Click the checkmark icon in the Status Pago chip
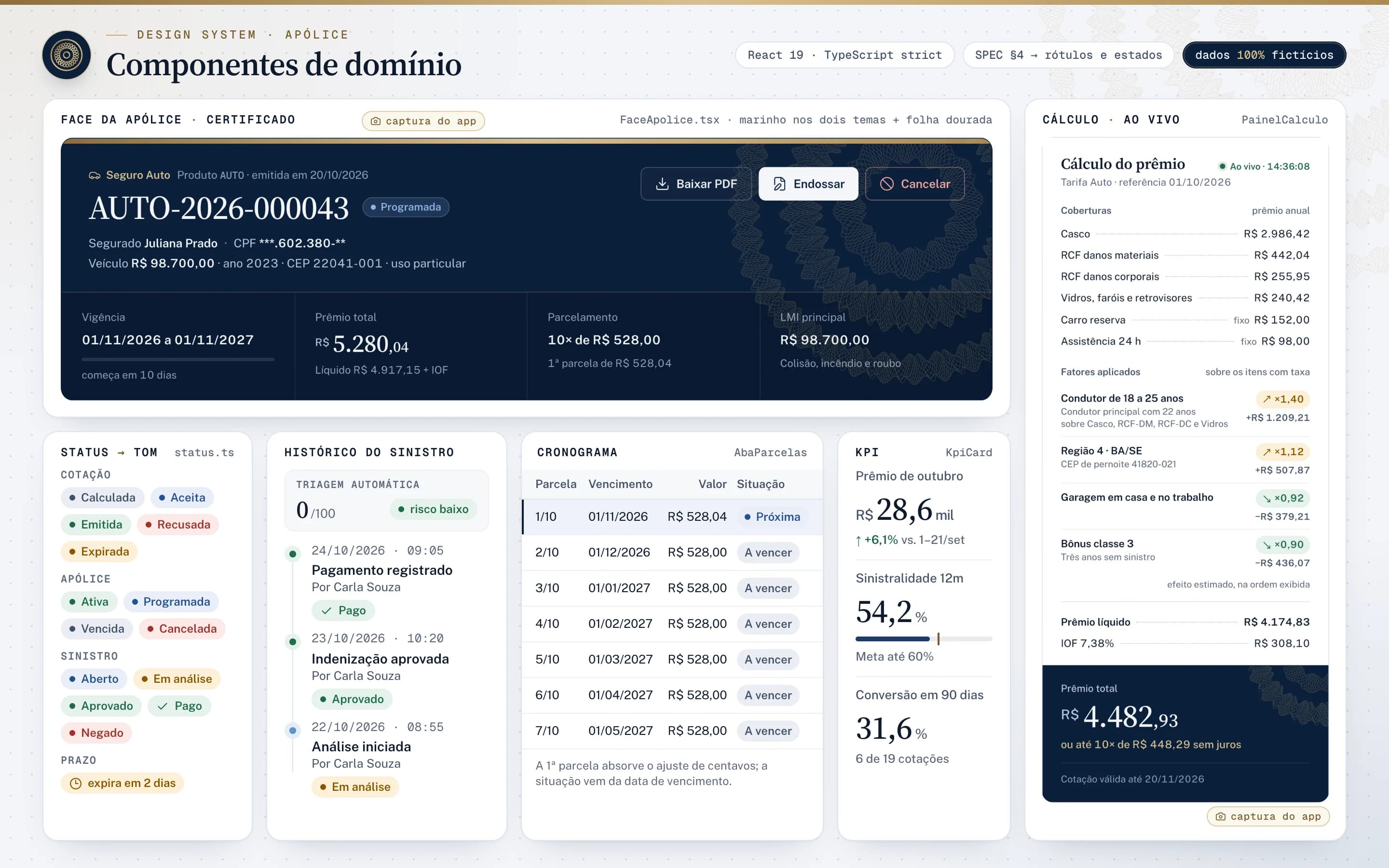Screen dimensions: 1389x868 163,706
